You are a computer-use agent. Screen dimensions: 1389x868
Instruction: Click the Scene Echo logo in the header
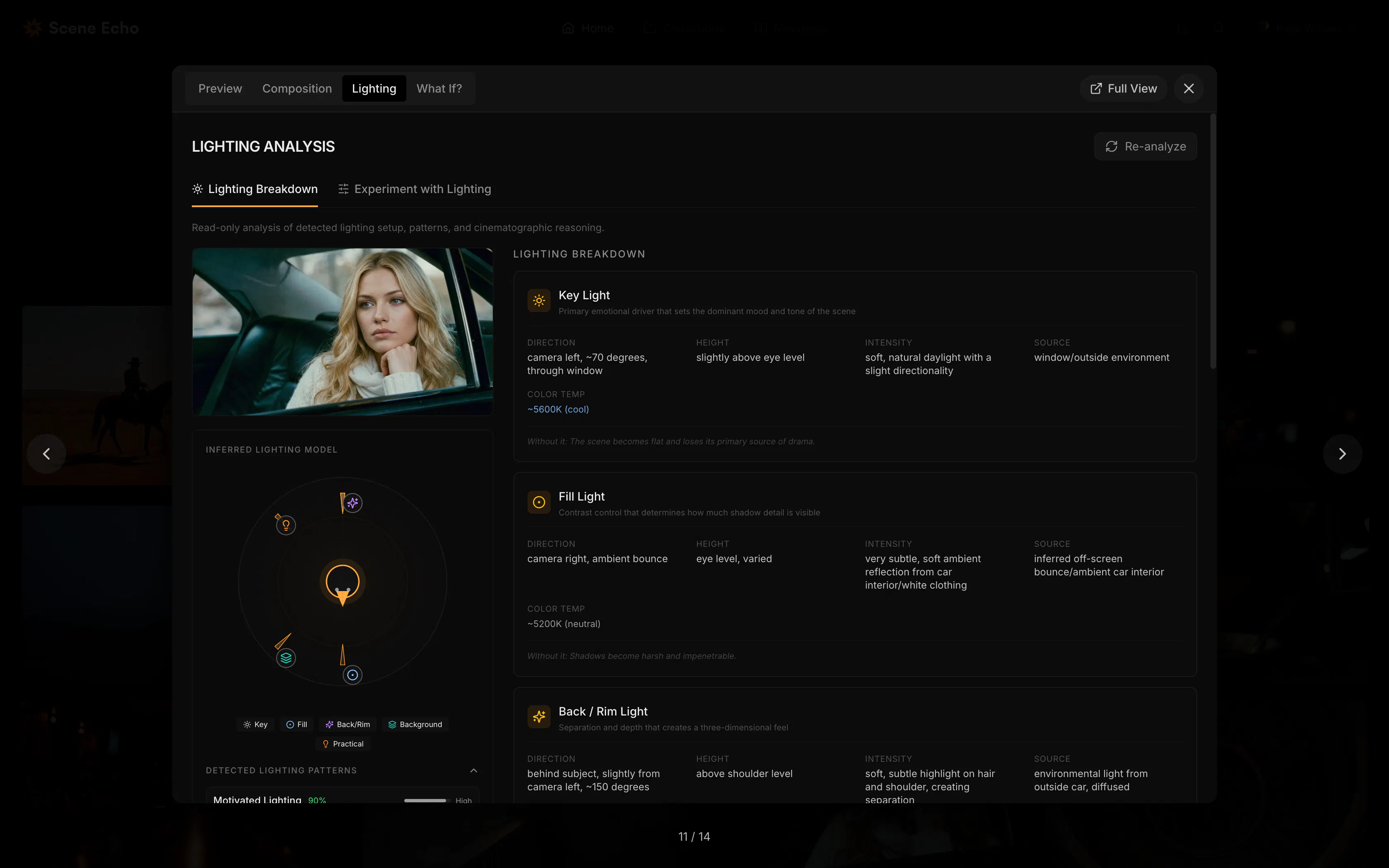[81, 28]
